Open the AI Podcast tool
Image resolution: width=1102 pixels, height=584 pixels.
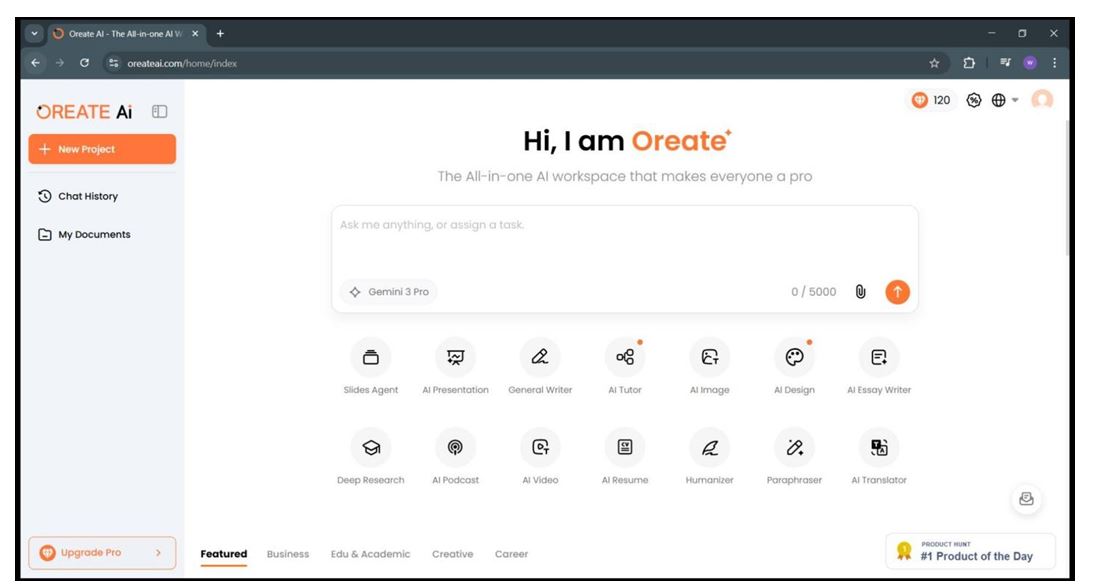[455, 447]
